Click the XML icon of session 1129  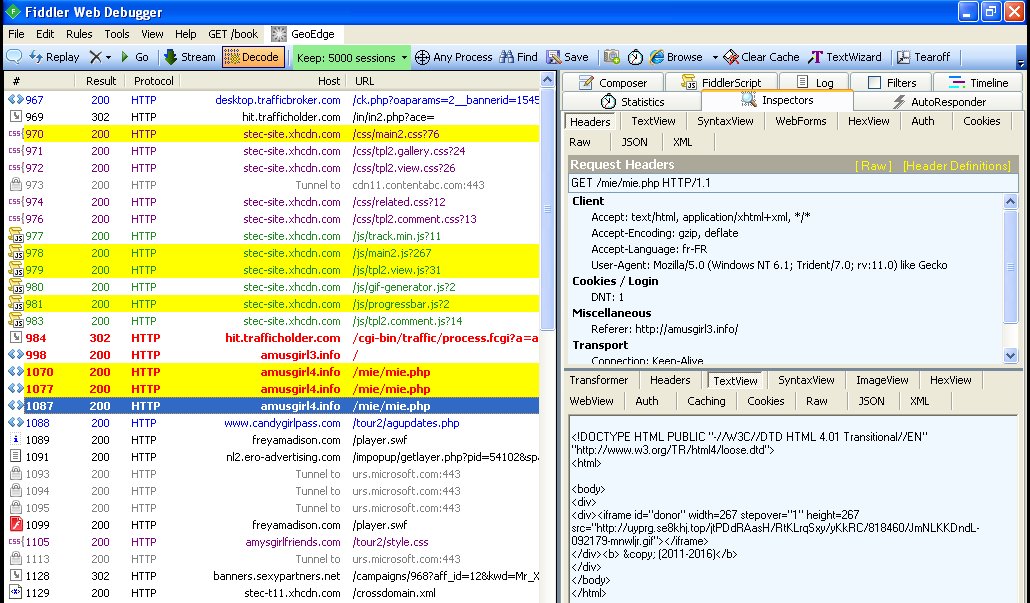tap(16, 592)
